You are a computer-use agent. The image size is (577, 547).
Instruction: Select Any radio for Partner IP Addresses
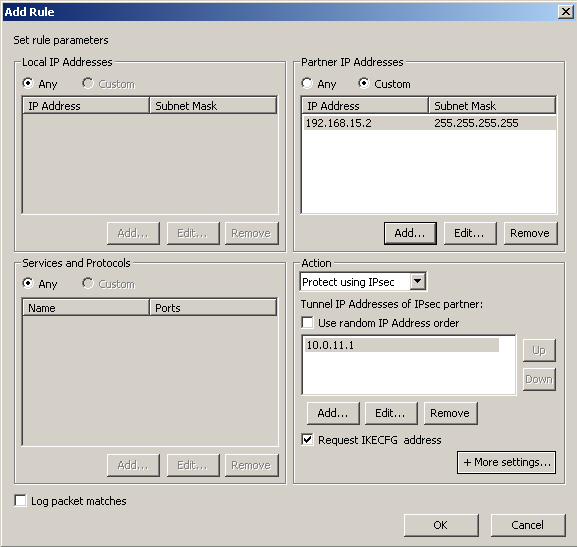(x=307, y=84)
